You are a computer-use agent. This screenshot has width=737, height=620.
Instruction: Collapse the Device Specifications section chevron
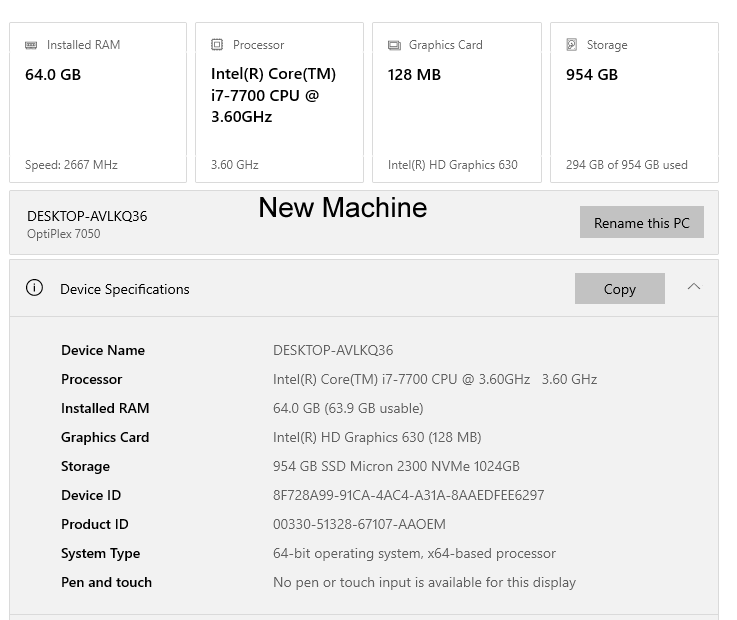(694, 287)
